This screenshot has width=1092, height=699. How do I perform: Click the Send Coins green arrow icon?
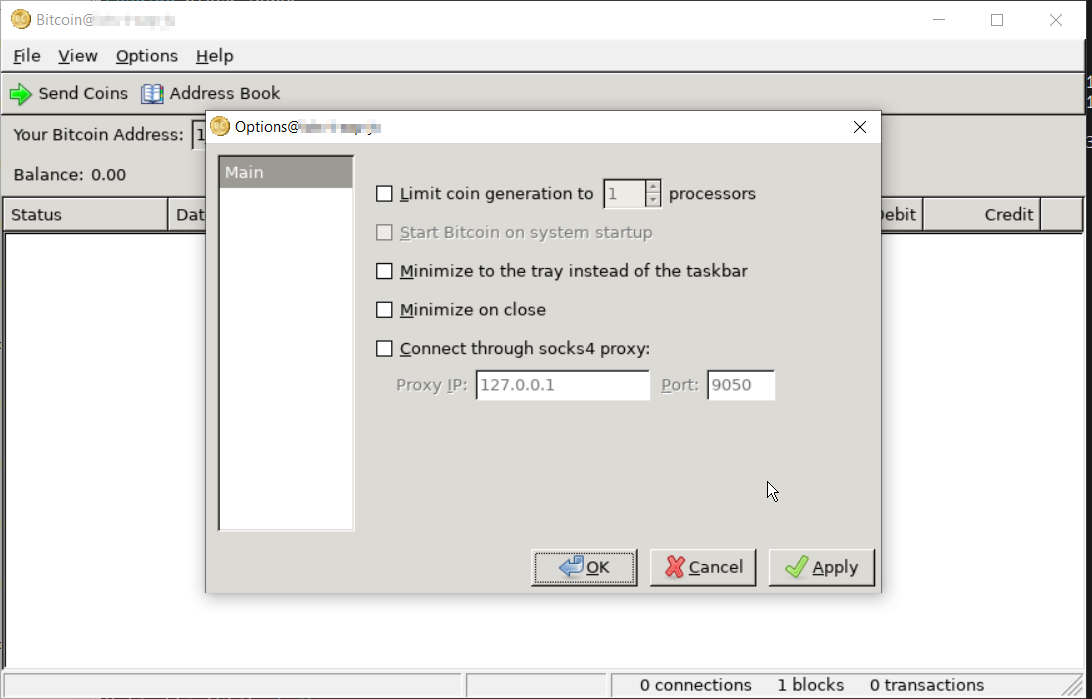point(21,93)
